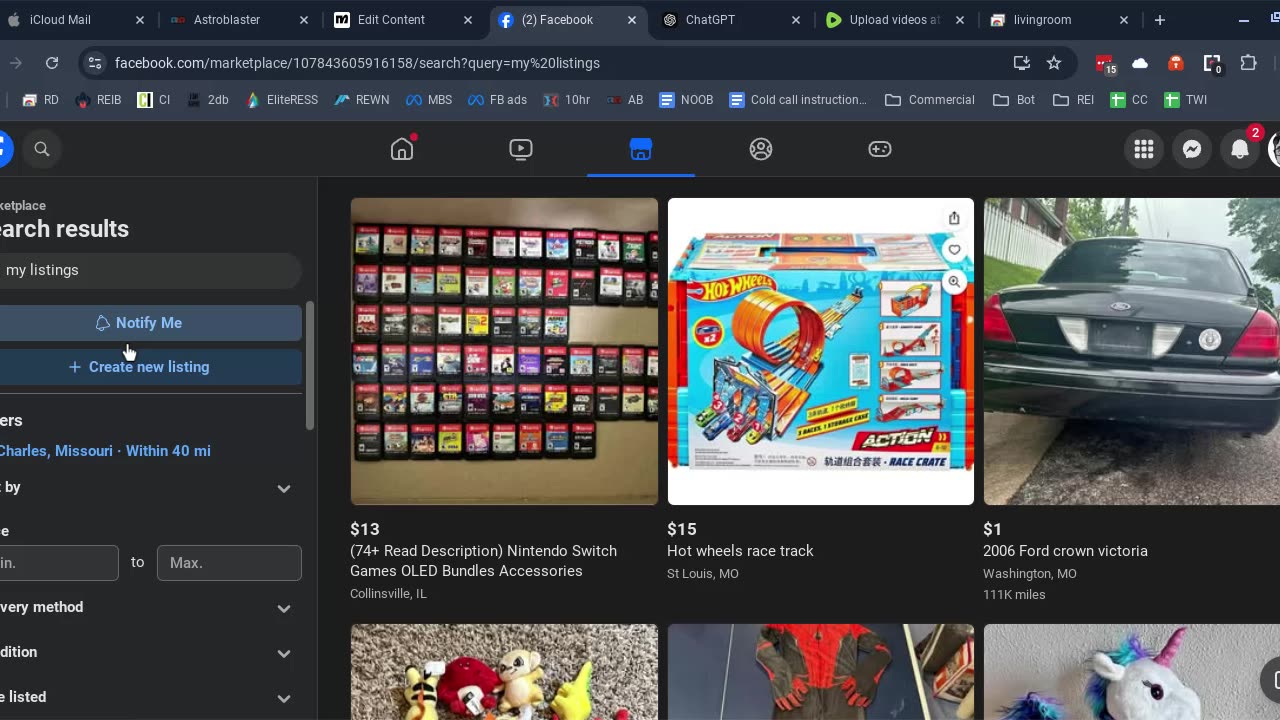This screenshot has width=1280, height=720.
Task: Expand Sort by filter
Action: pos(284,488)
